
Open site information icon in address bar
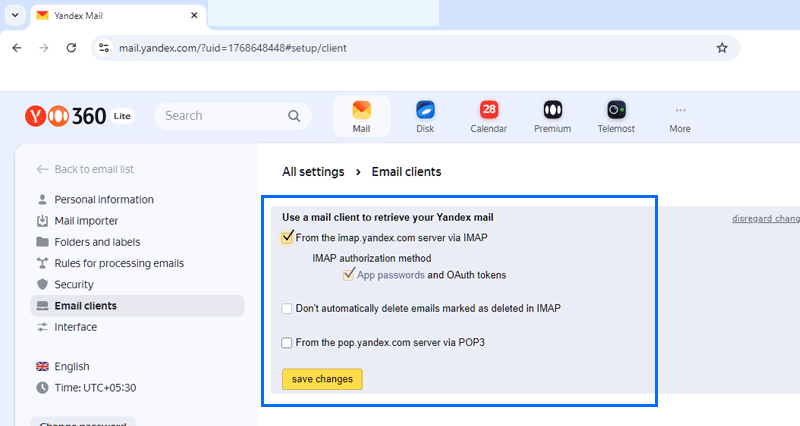pos(104,48)
